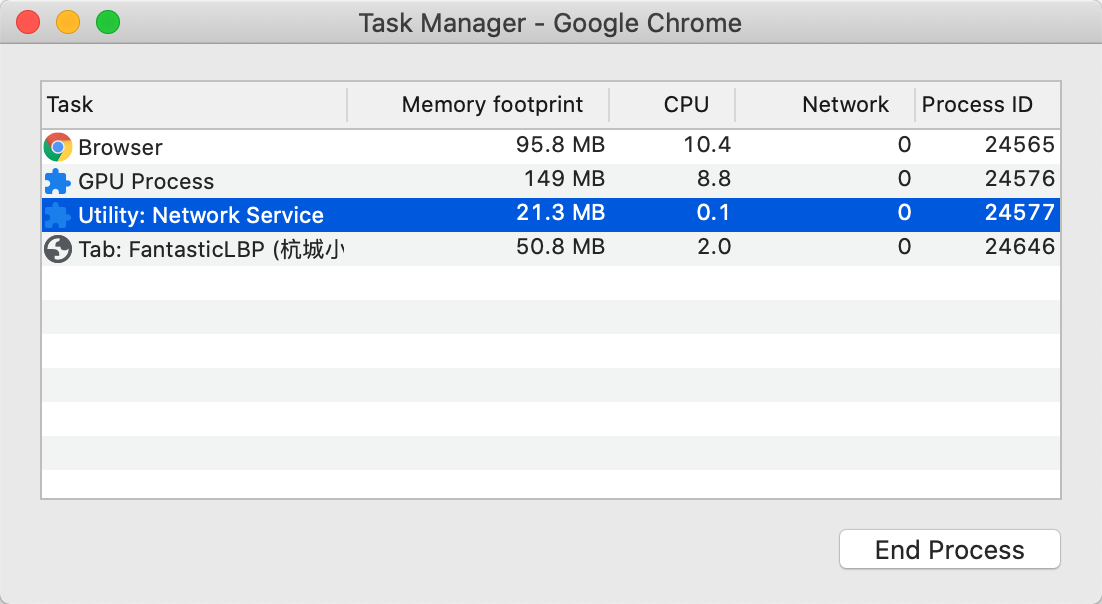Click the End Process button
1102x604 pixels.
click(949, 549)
